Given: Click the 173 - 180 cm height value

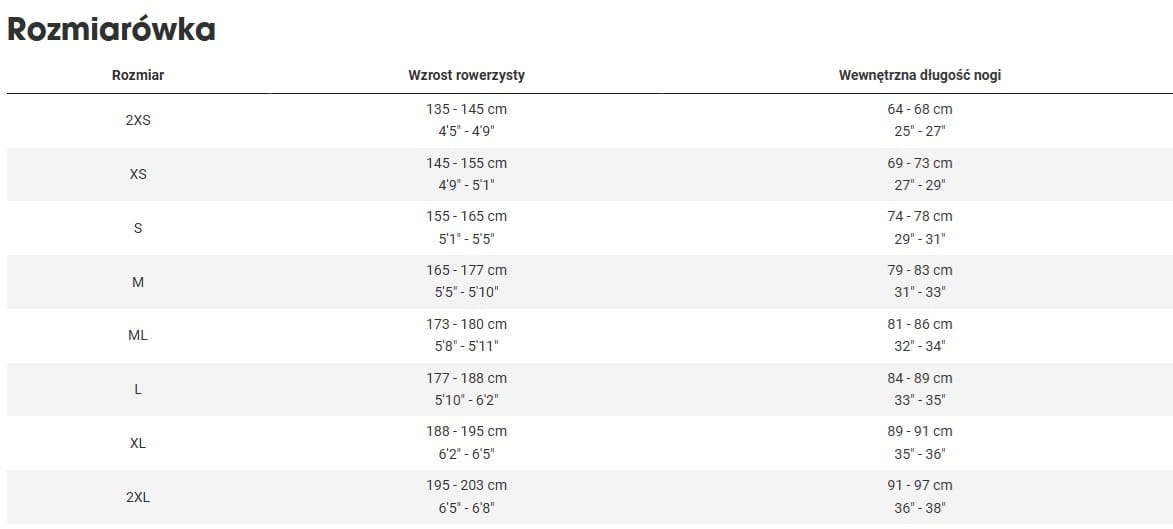Looking at the screenshot, I should pos(466,324).
